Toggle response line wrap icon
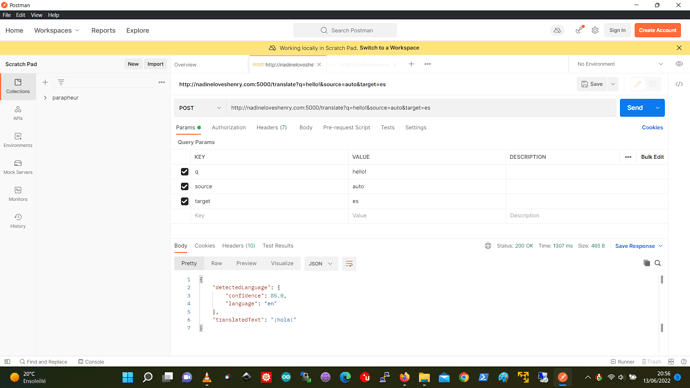 [349, 264]
